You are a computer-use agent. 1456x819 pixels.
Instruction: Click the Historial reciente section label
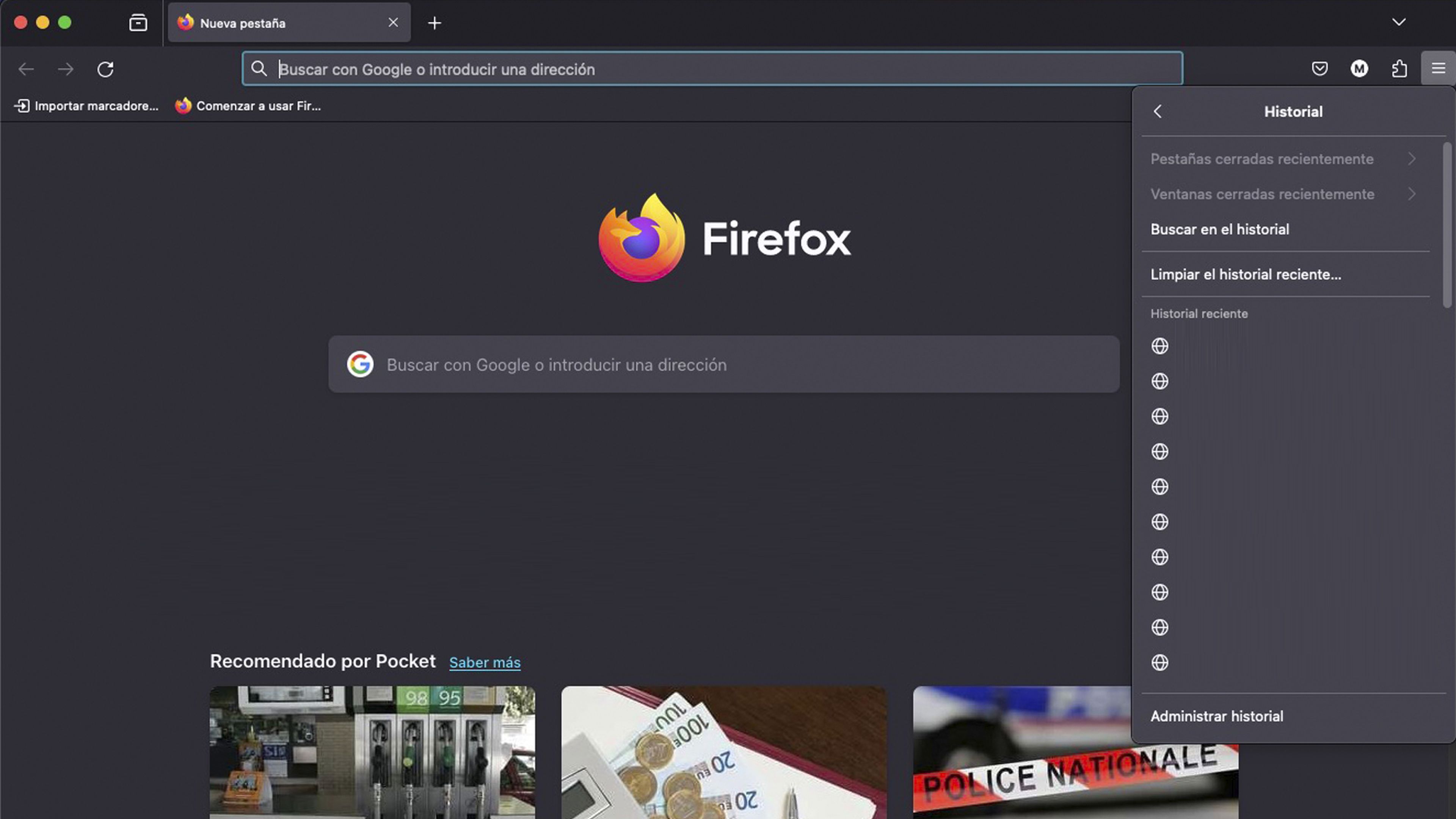1199,314
